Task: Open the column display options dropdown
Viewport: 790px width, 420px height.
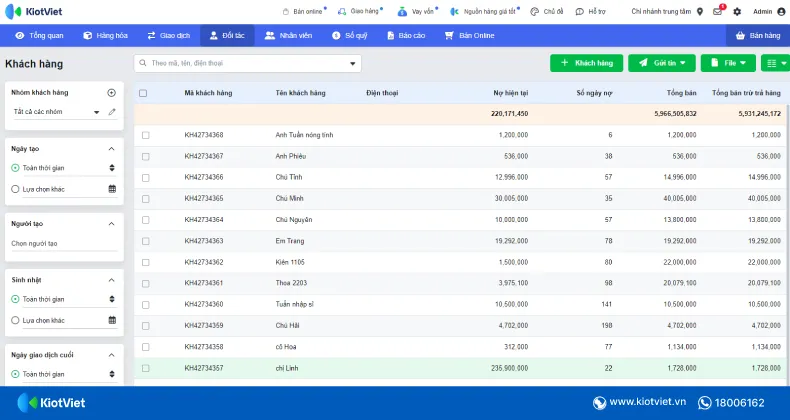Action: coord(774,63)
